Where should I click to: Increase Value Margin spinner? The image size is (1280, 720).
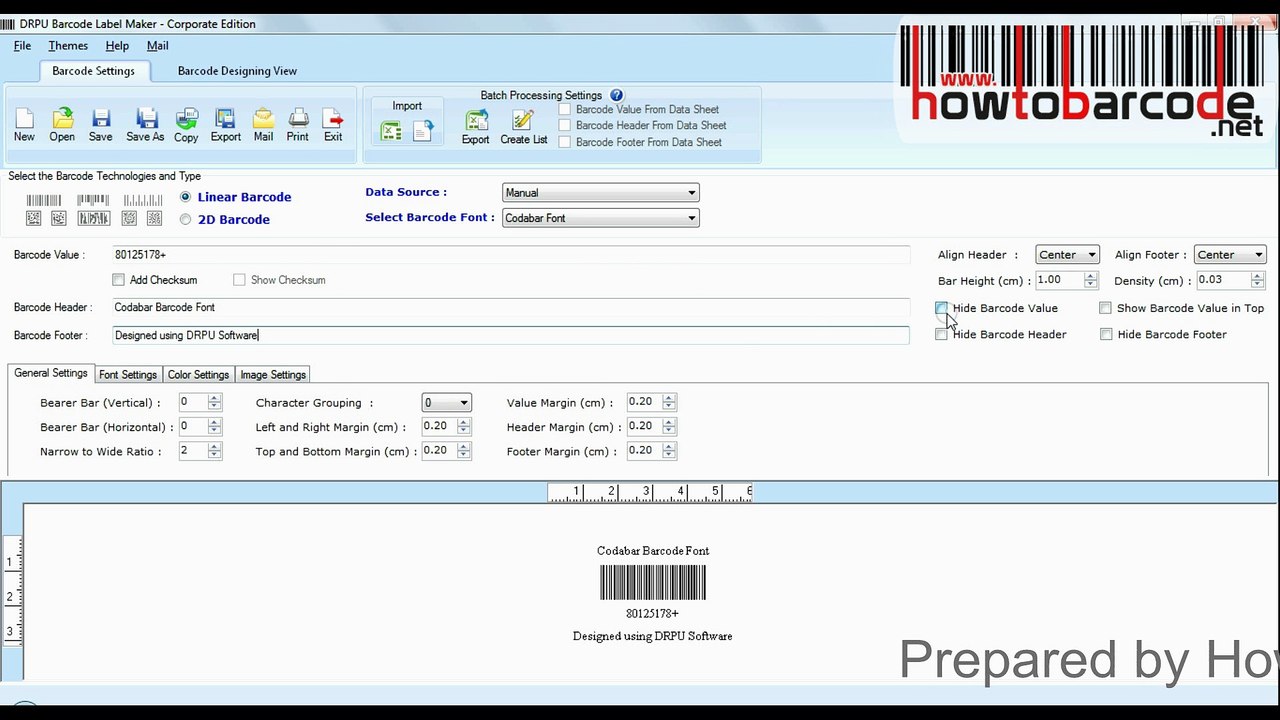click(x=669, y=398)
